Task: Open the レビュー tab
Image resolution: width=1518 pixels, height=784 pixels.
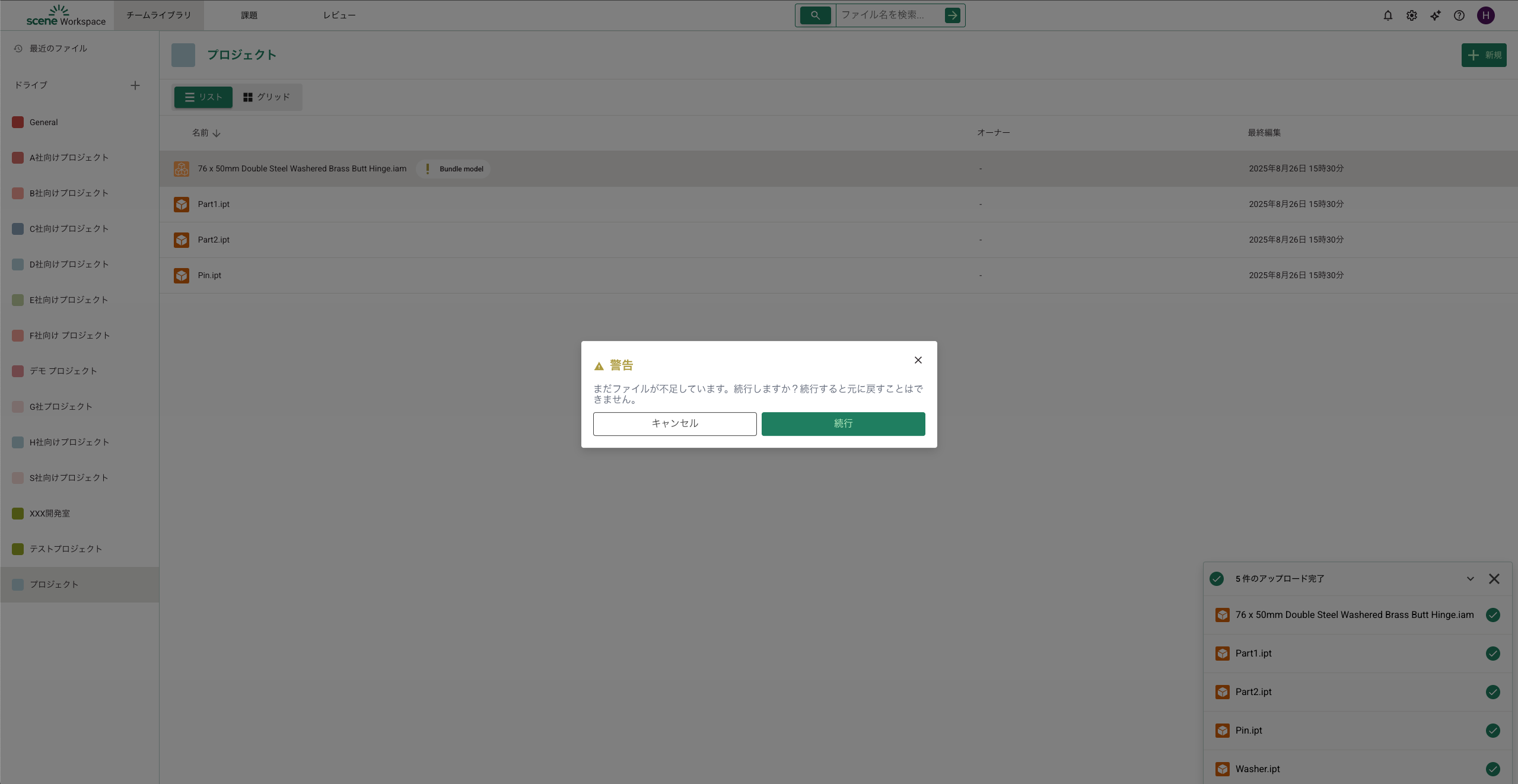Action: click(x=339, y=15)
